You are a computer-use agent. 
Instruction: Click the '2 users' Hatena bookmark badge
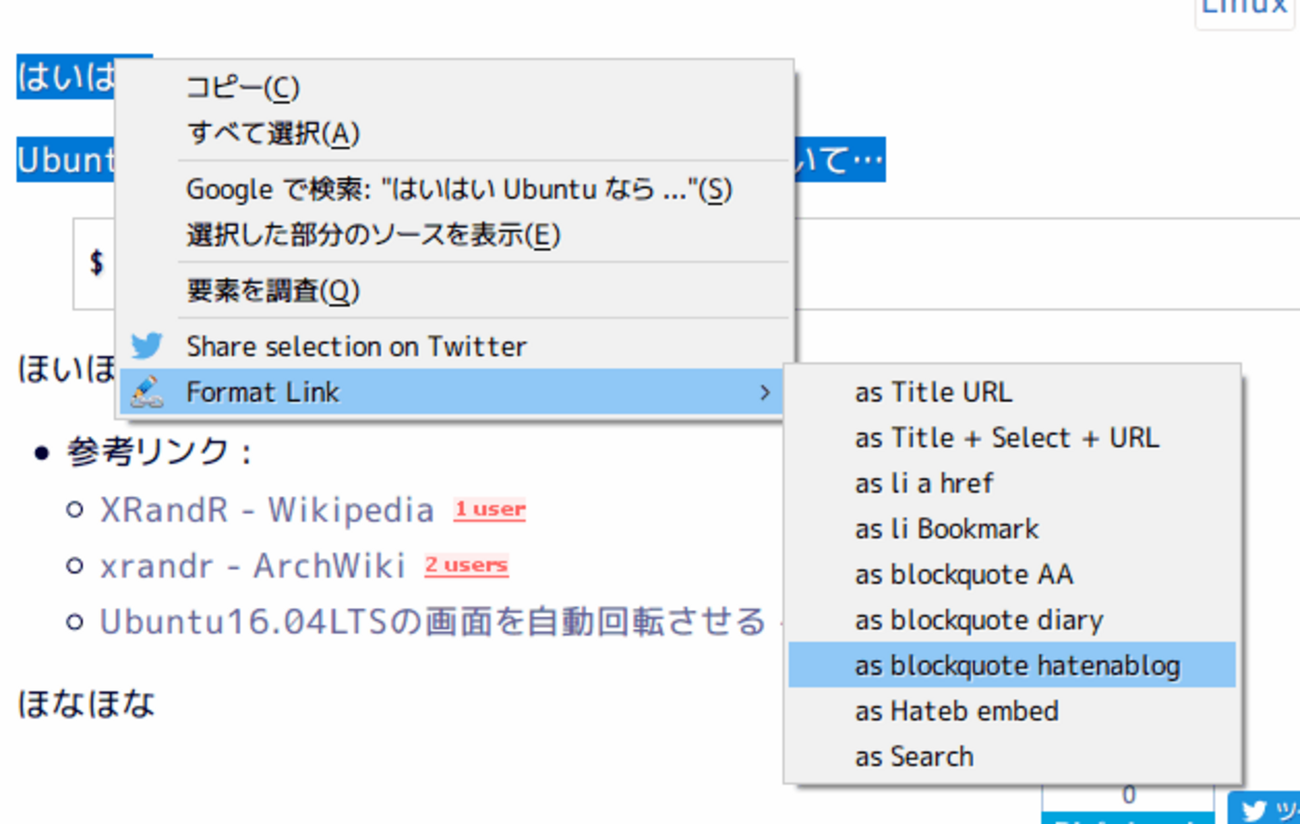466,566
